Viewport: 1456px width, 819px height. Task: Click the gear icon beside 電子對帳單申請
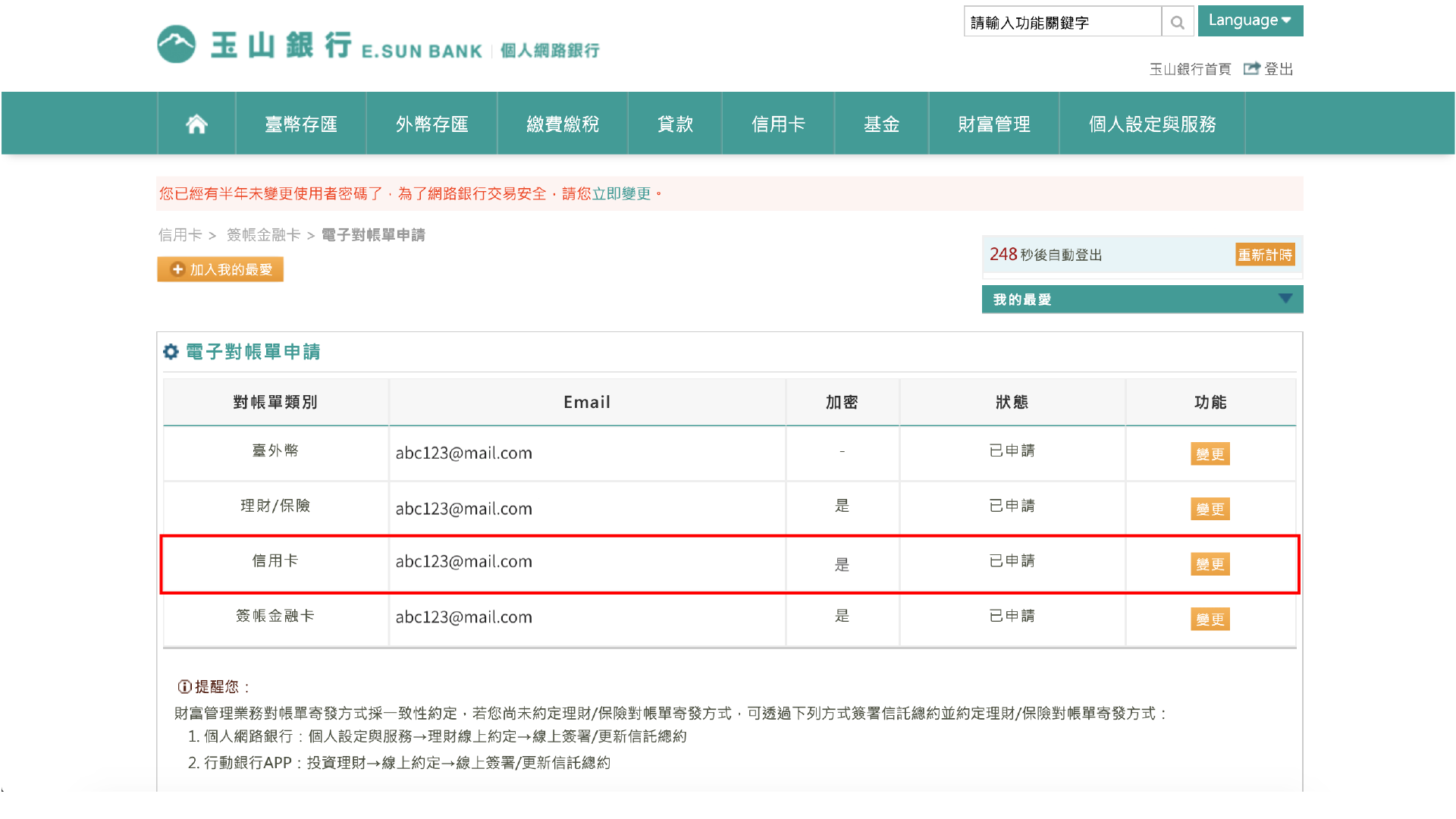(x=171, y=351)
